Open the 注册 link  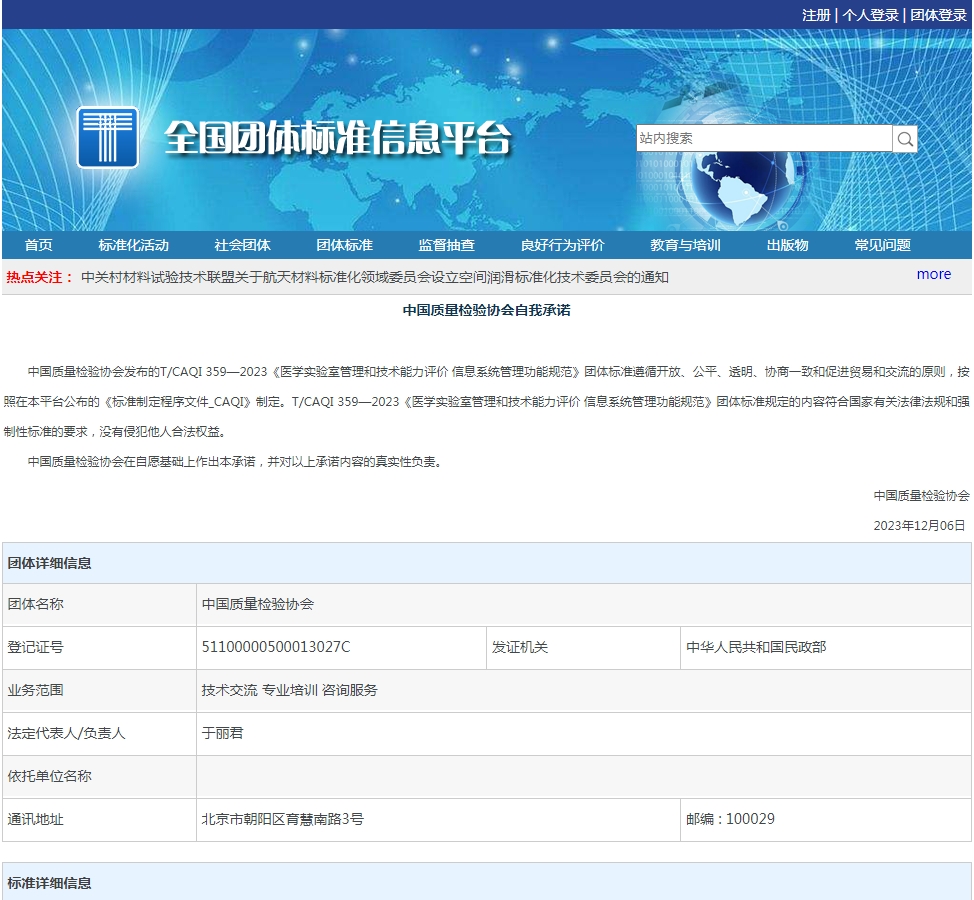tap(816, 15)
